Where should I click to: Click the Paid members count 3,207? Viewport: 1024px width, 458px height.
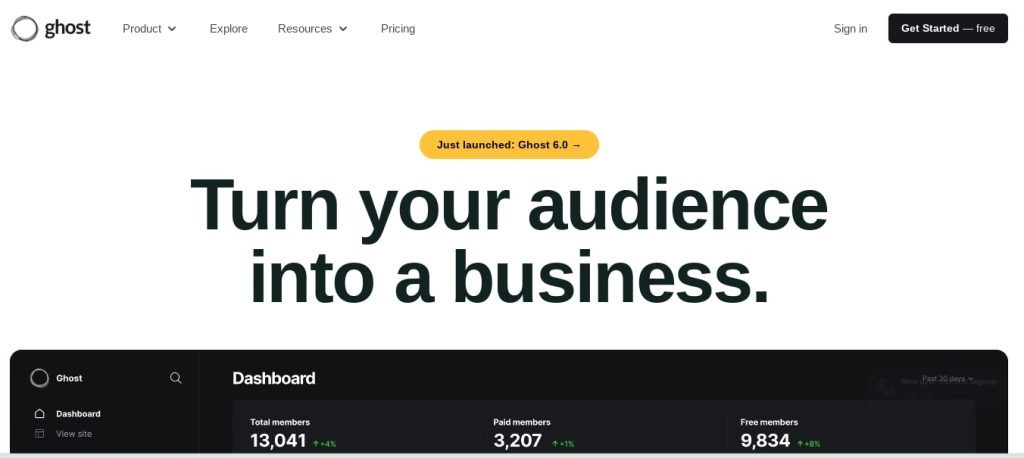tap(518, 441)
